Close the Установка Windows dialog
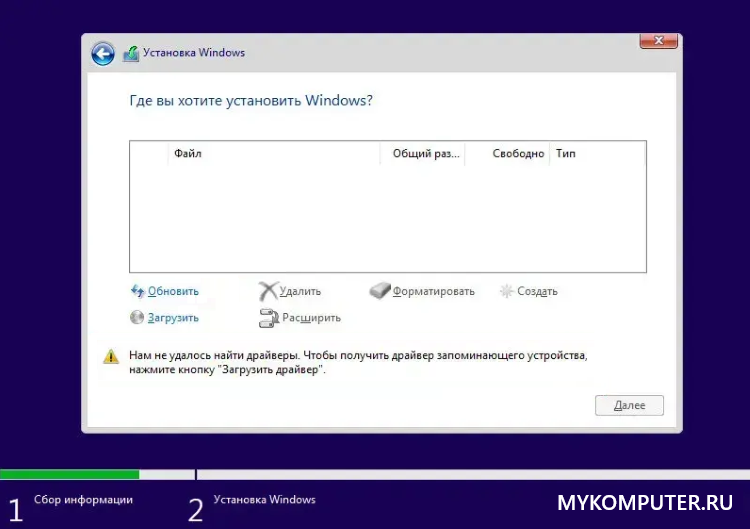The width and height of the screenshot is (750, 529). tap(659, 41)
